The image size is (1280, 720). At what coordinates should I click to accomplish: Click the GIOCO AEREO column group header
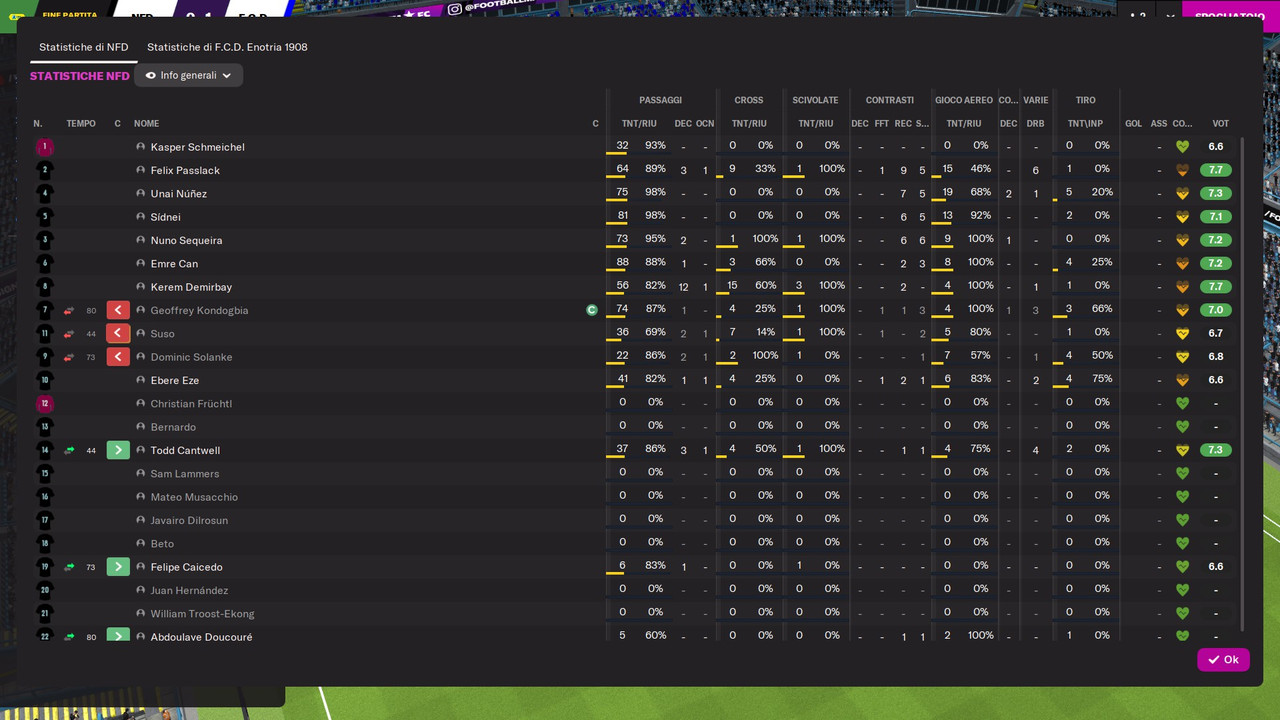[964, 100]
